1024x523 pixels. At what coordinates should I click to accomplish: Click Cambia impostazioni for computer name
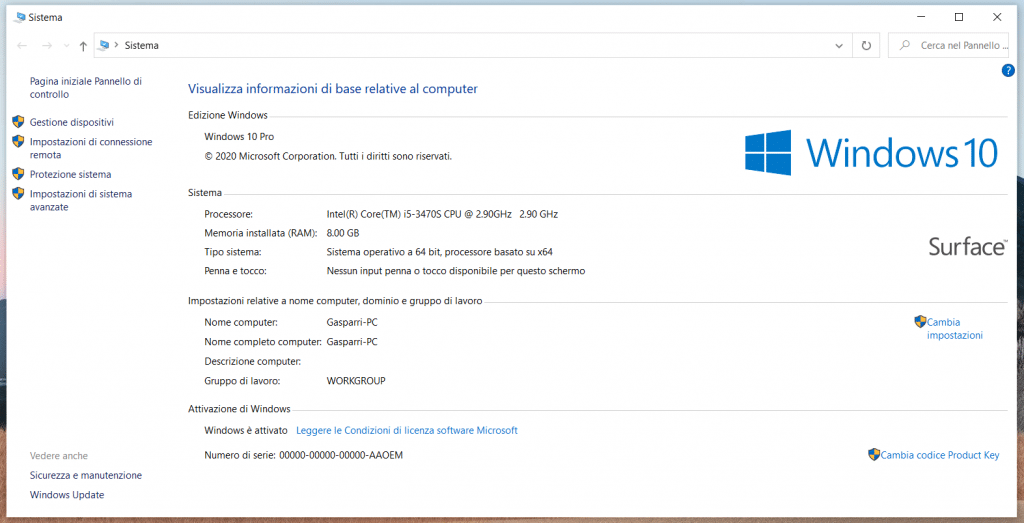pos(954,329)
